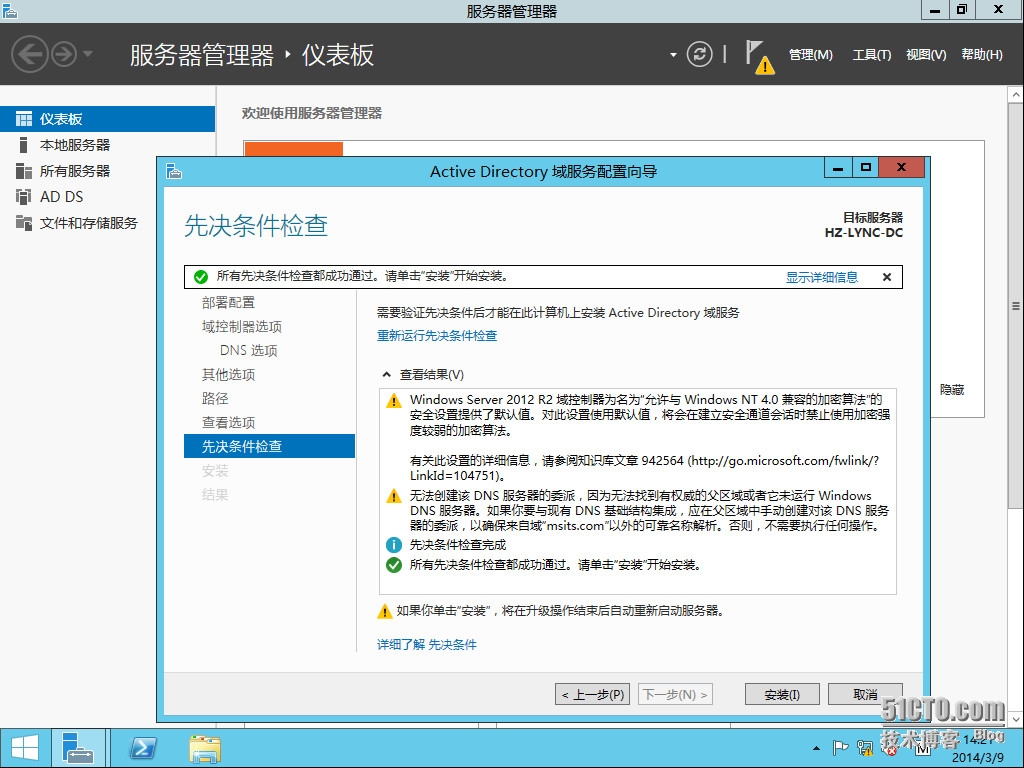The width and height of the screenshot is (1024, 768).
Task: Click the green checkmark icon in the banner
Action: point(200,277)
